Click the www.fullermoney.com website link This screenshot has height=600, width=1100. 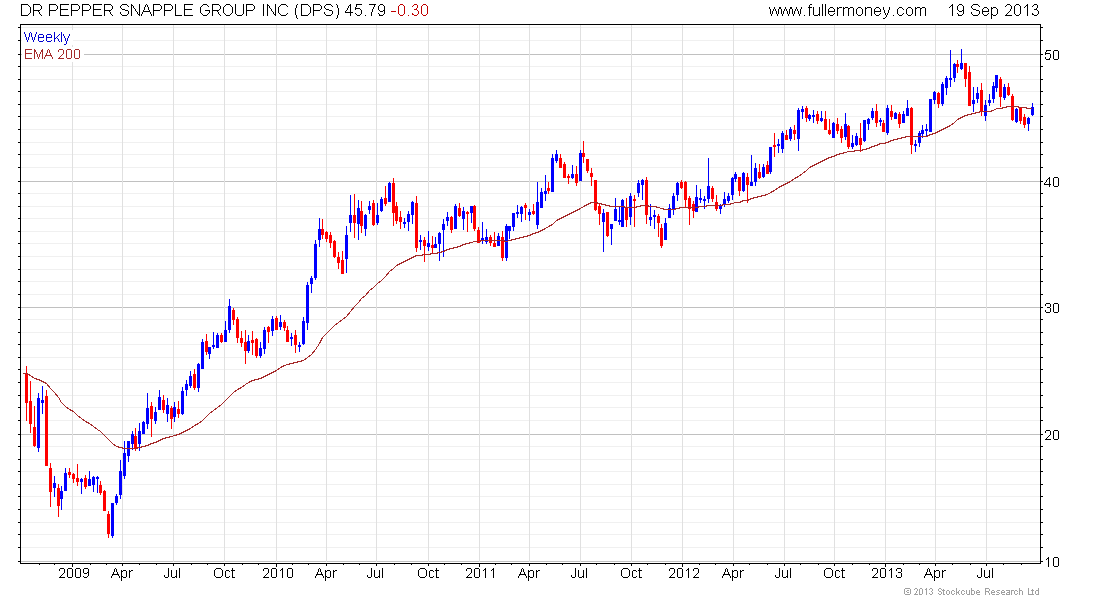click(847, 10)
